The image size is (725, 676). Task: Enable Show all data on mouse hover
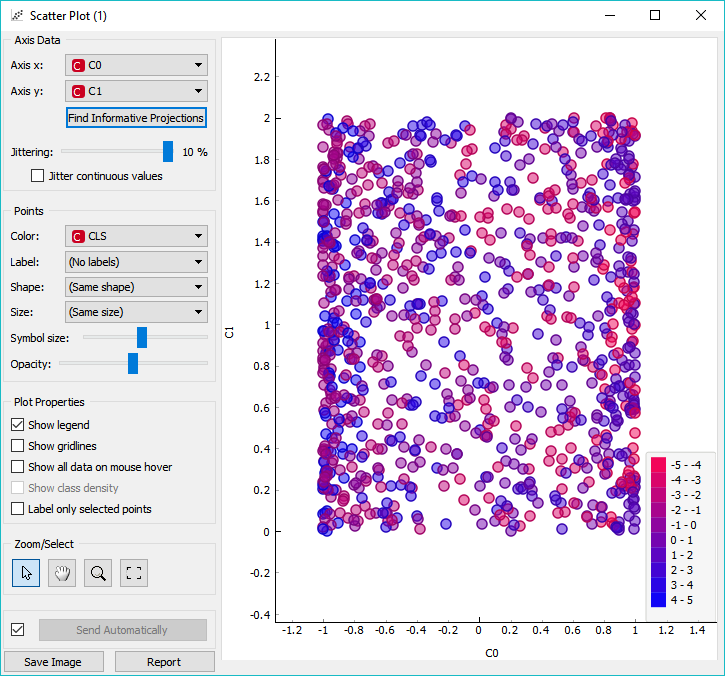point(18,467)
